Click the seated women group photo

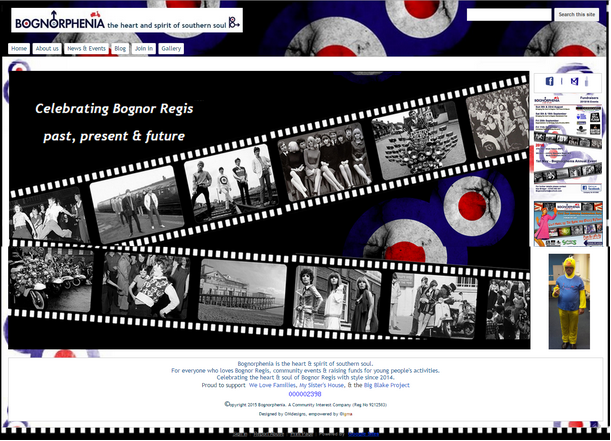click(325, 161)
